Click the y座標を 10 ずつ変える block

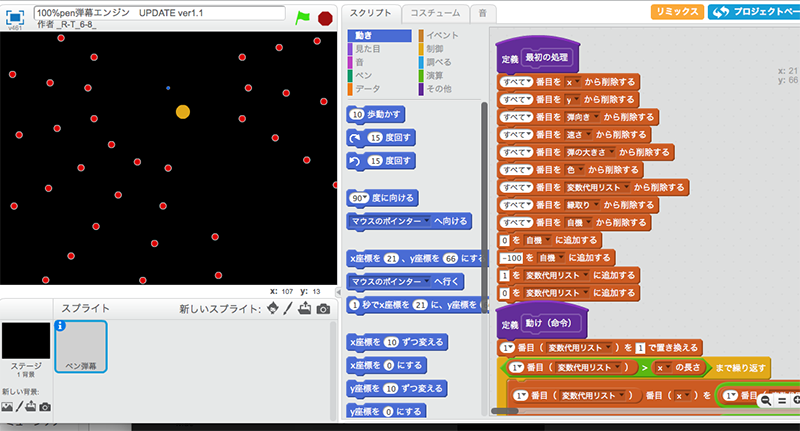click(x=397, y=389)
